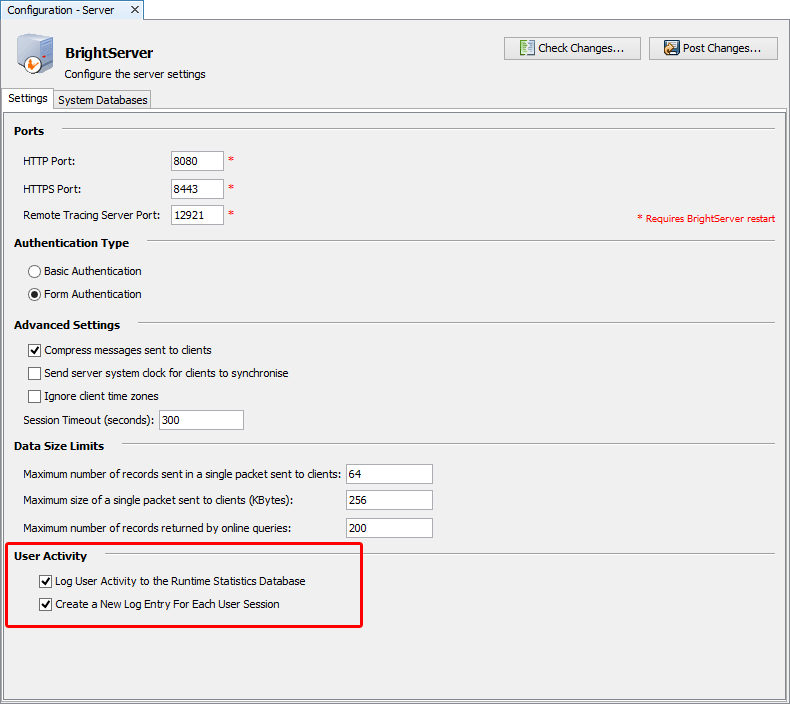Click the Check Changes button
The width and height of the screenshot is (790, 704).
pyautogui.click(x=572, y=48)
